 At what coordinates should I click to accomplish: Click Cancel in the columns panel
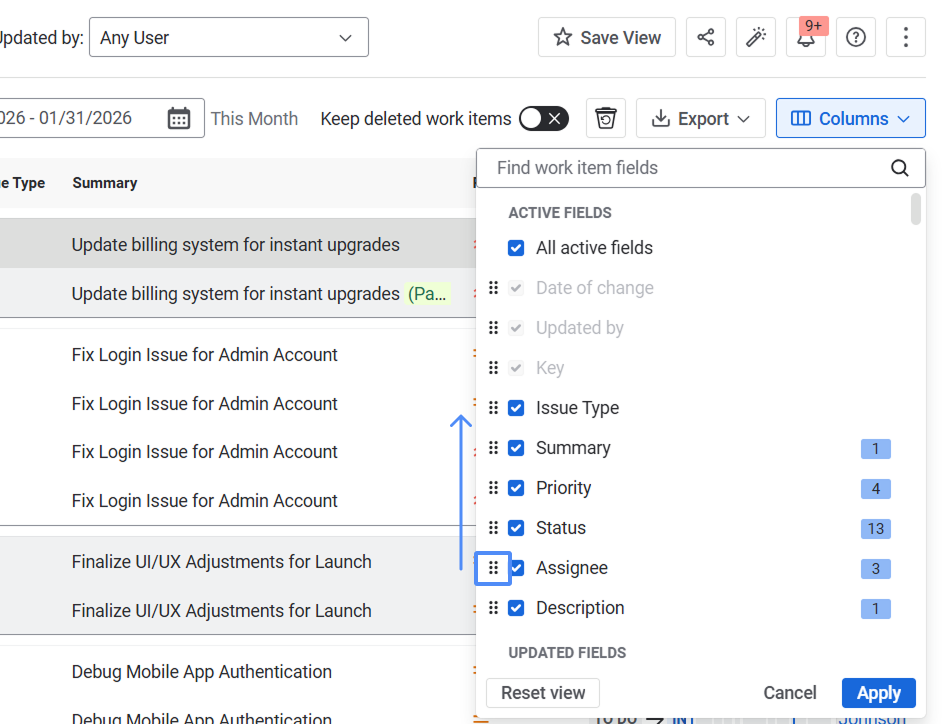790,693
